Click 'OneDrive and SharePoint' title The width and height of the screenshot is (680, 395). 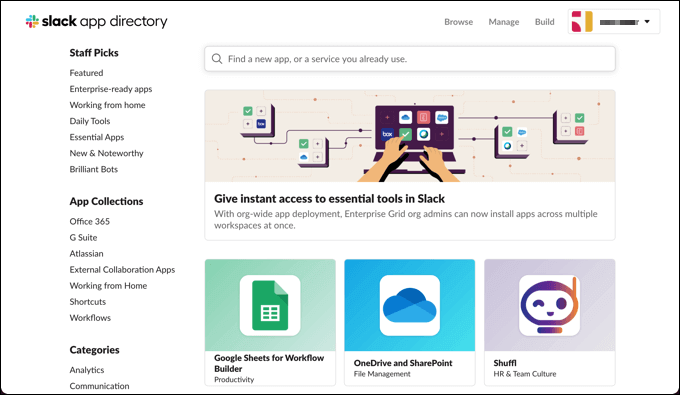coord(403,363)
